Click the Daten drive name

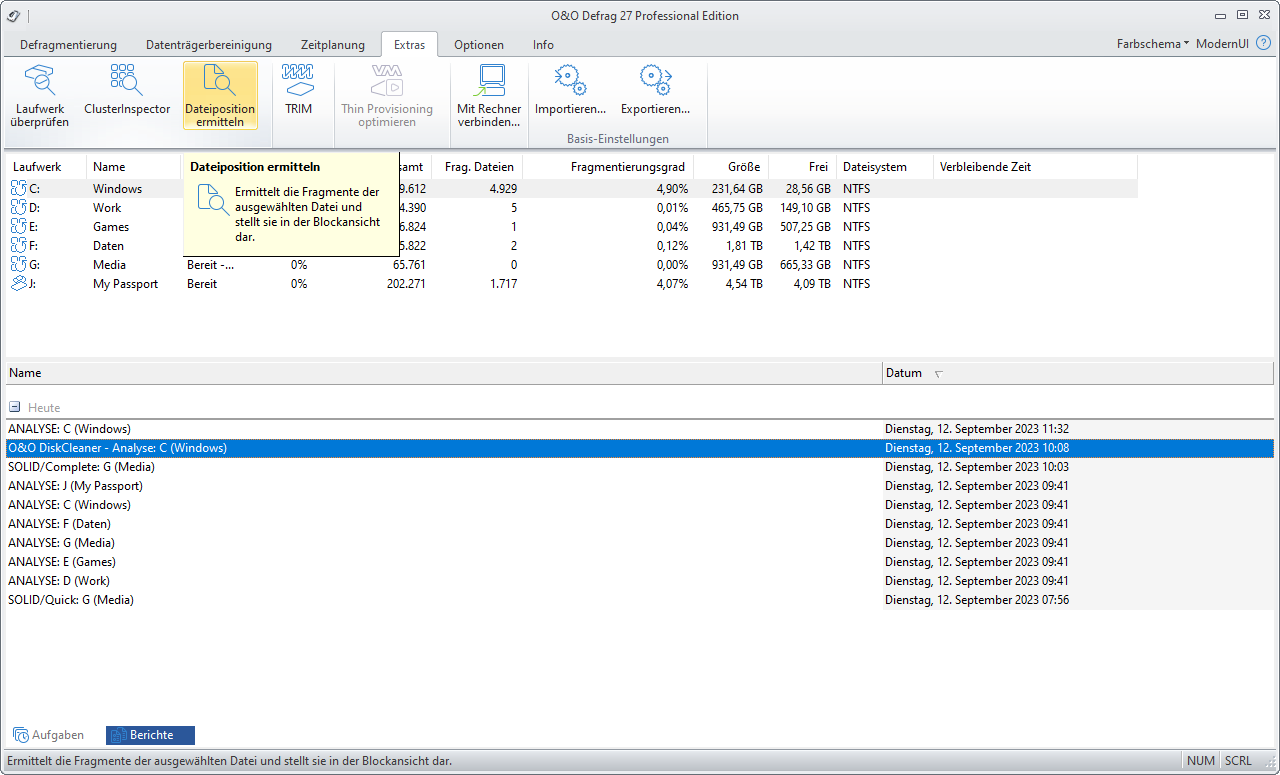pyautogui.click(x=109, y=246)
